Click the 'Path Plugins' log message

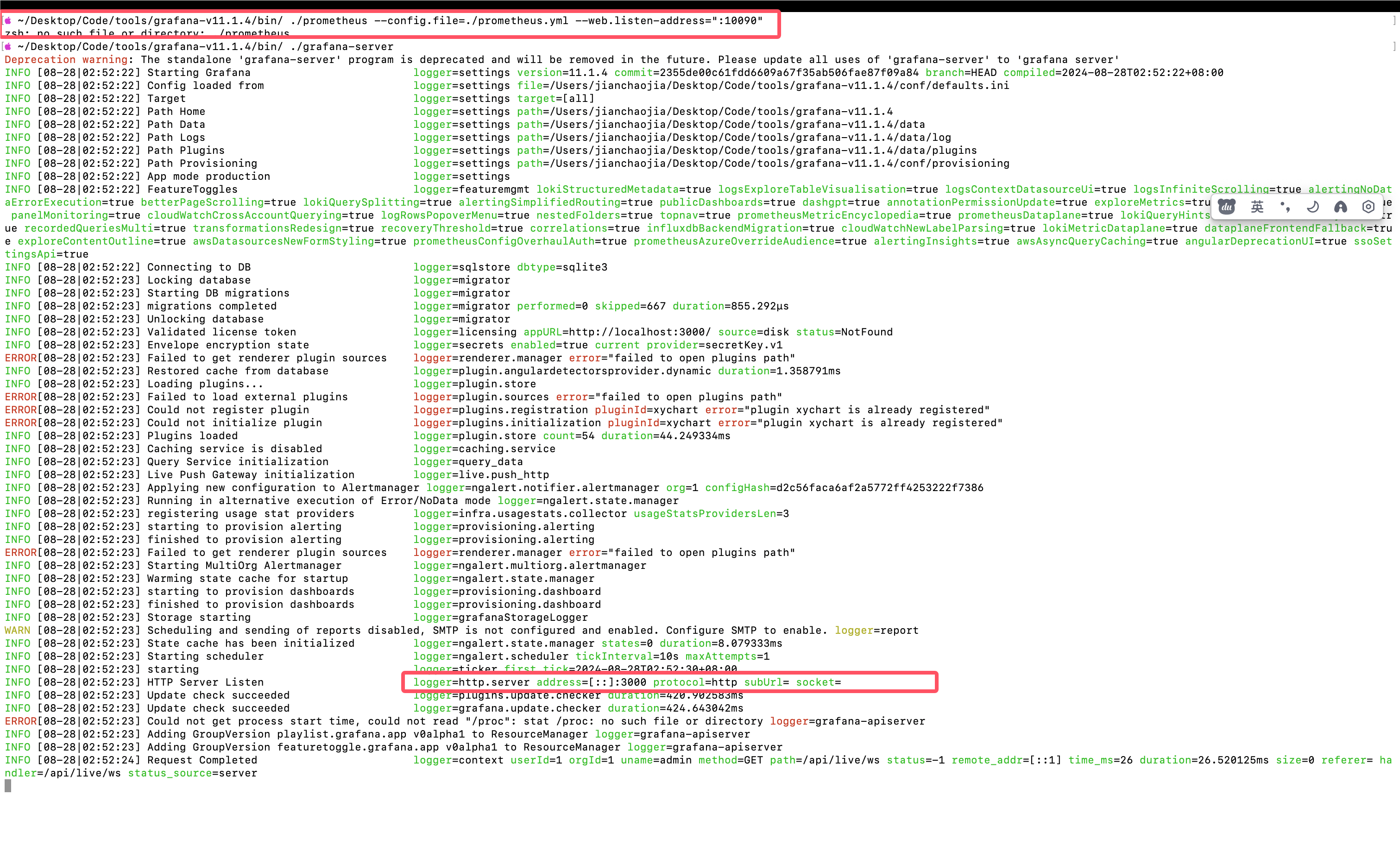[186, 151]
